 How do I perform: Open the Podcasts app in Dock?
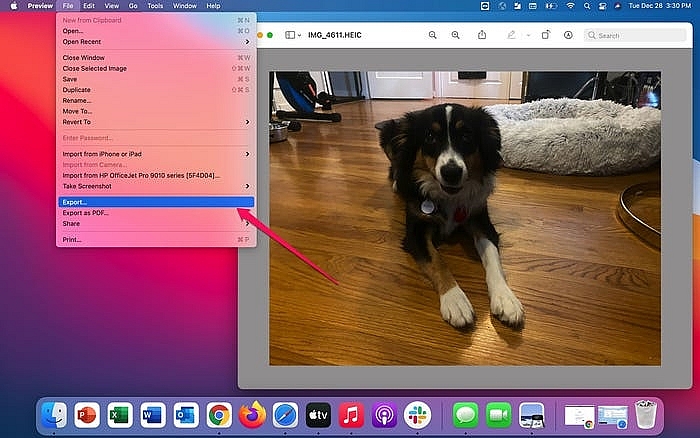click(x=384, y=414)
